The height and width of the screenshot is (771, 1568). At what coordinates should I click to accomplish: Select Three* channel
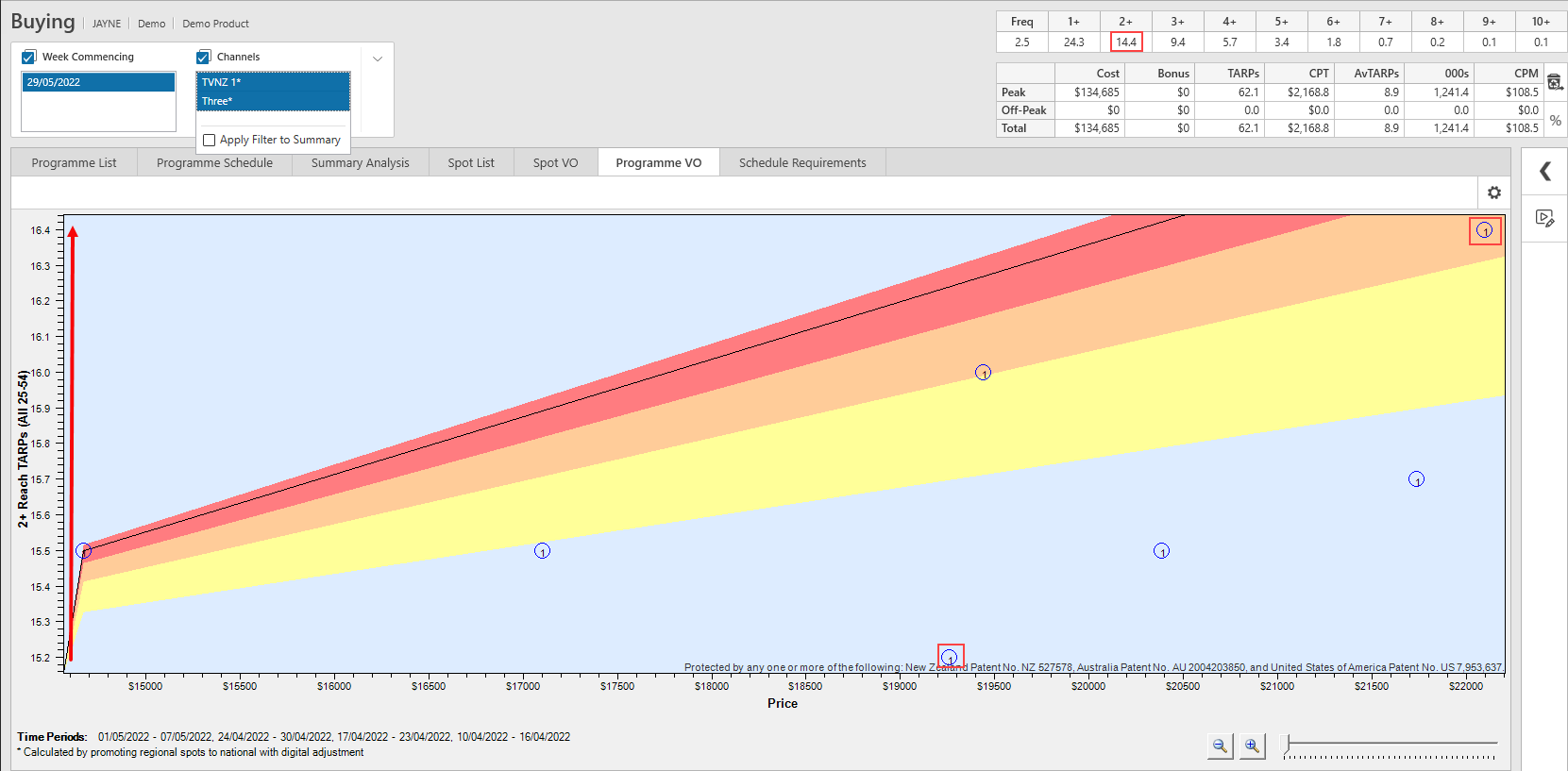273,101
